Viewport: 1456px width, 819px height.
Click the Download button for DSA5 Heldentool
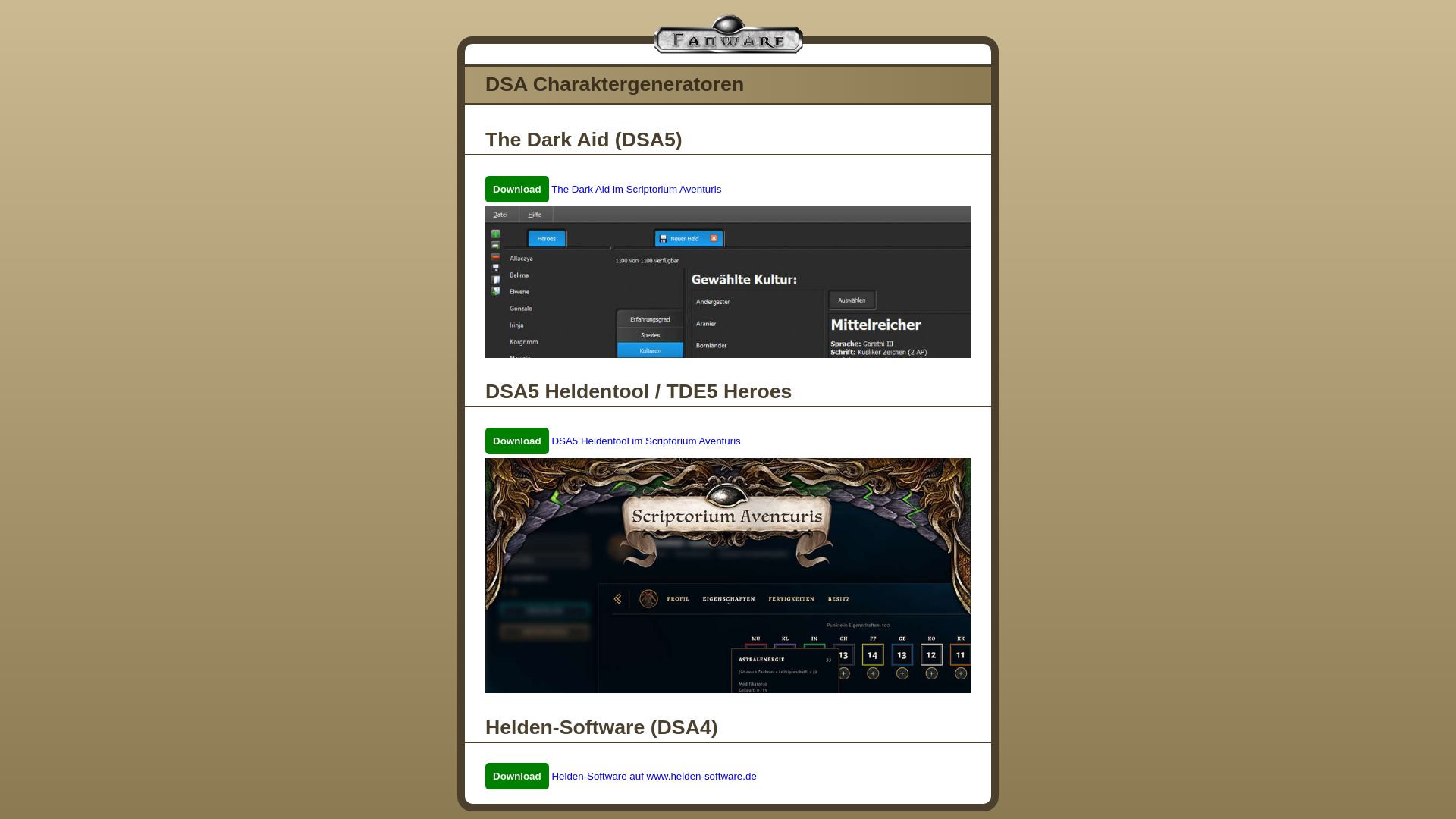click(517, 441)
